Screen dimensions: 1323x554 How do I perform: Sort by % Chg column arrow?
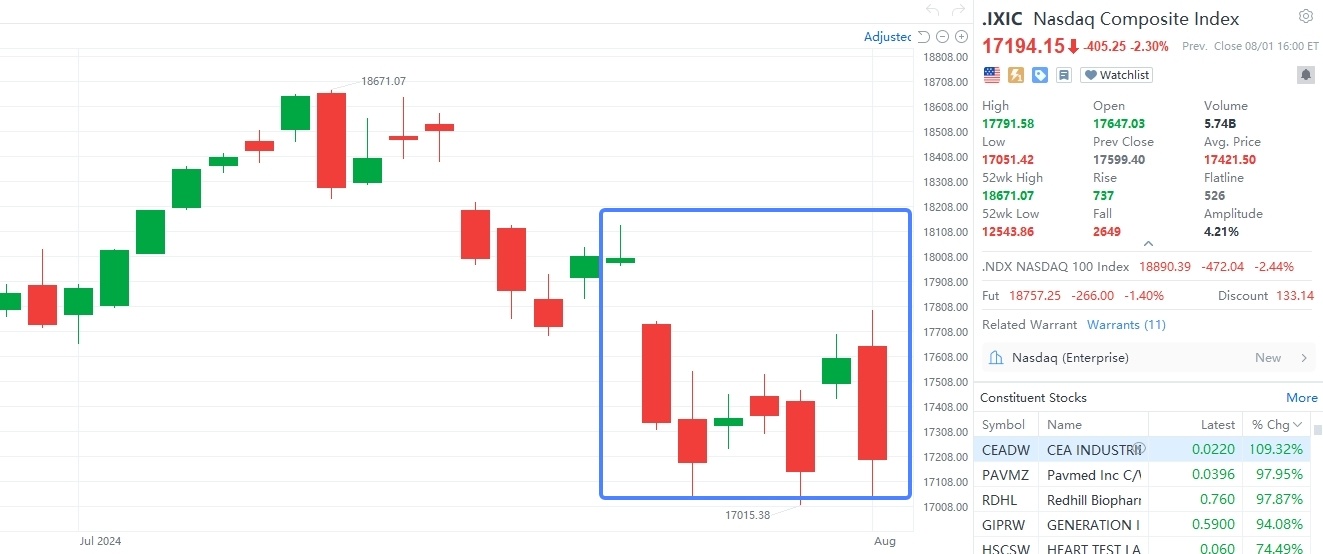[1299, 425]
